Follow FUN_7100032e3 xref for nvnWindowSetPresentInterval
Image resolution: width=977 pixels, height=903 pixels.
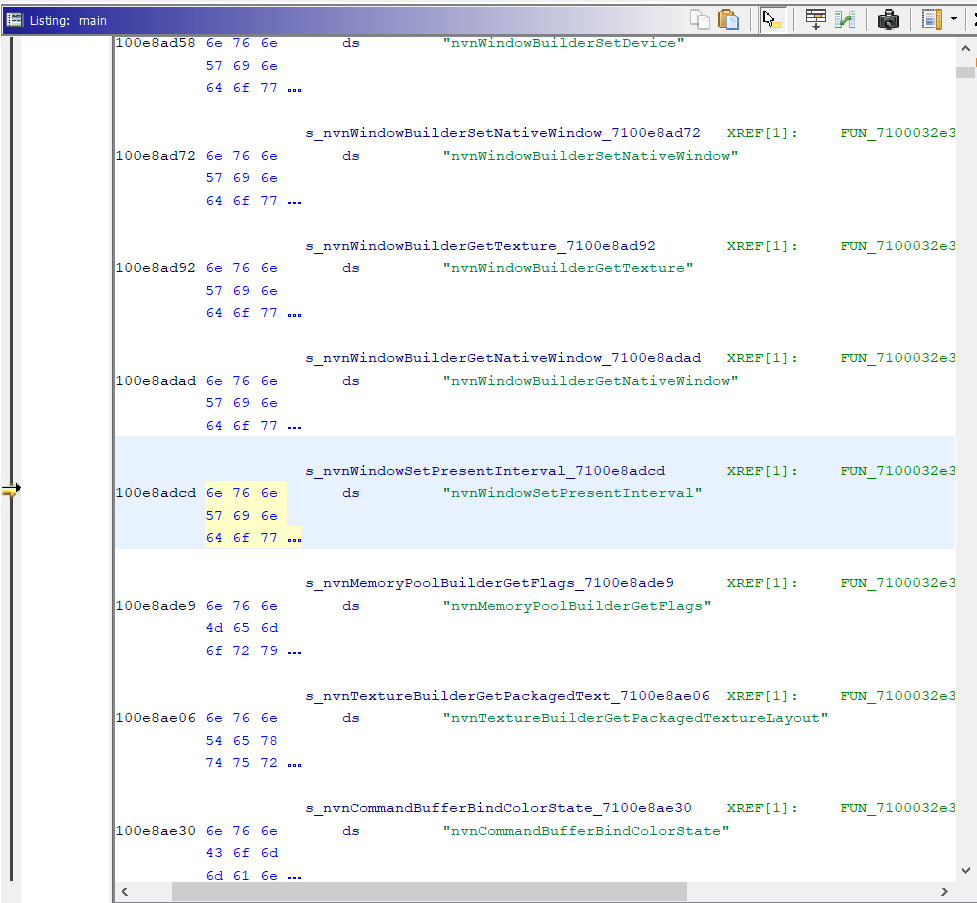click(897, 471)
